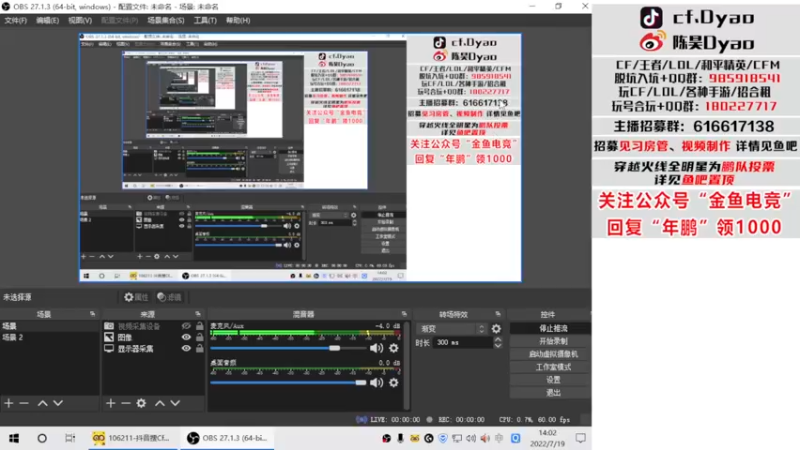Image resolution: width=800 pixels, height=450 pixels.
Task: Click 退出 to exit OBS
Action: 551,392
